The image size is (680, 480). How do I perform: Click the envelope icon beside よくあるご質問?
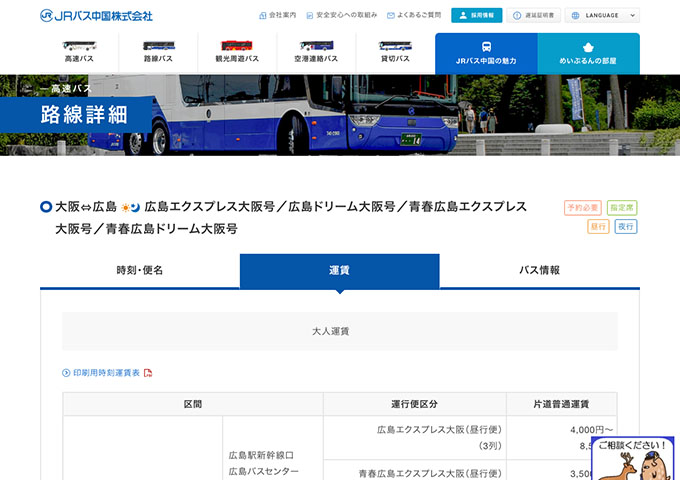coord(391,16)
